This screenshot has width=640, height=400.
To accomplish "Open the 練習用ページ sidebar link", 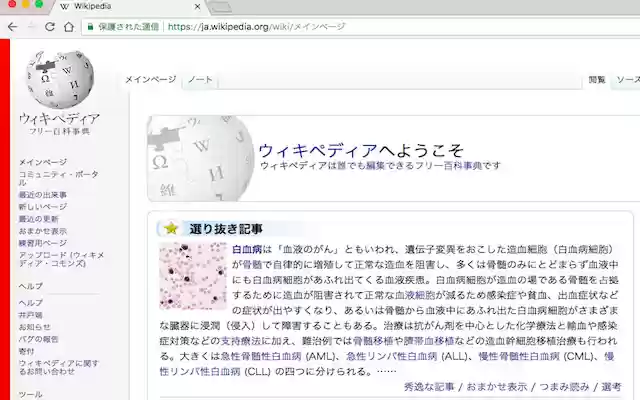I will (x=43, y=243).
